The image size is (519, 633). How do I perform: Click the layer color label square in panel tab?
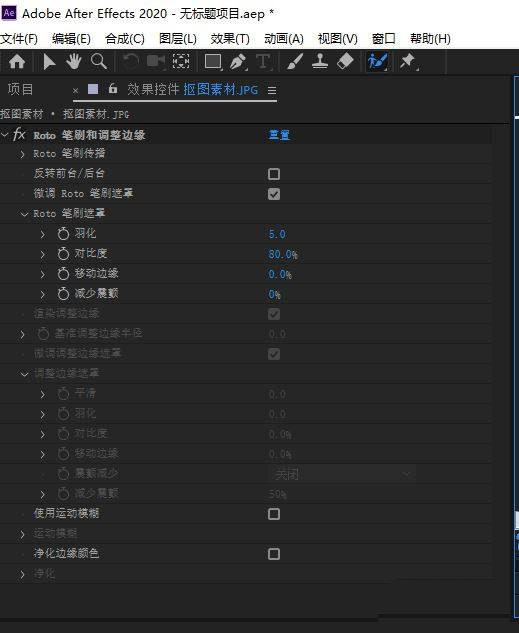point(93,89)
